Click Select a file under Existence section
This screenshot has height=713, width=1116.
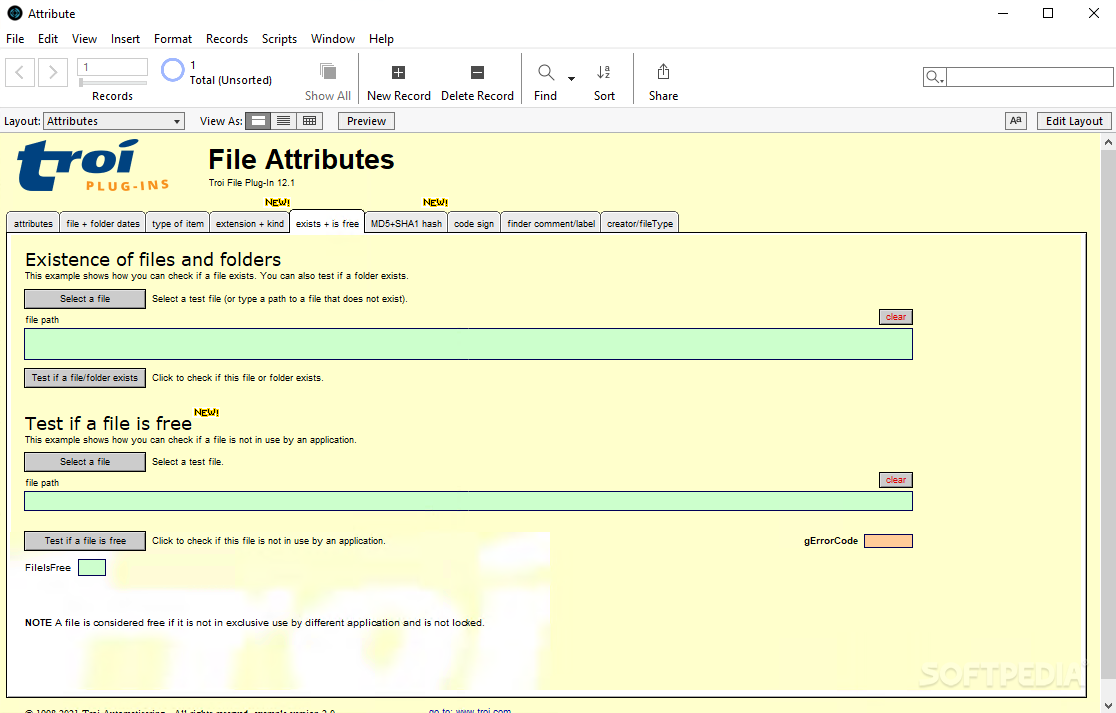click(85, 299)
